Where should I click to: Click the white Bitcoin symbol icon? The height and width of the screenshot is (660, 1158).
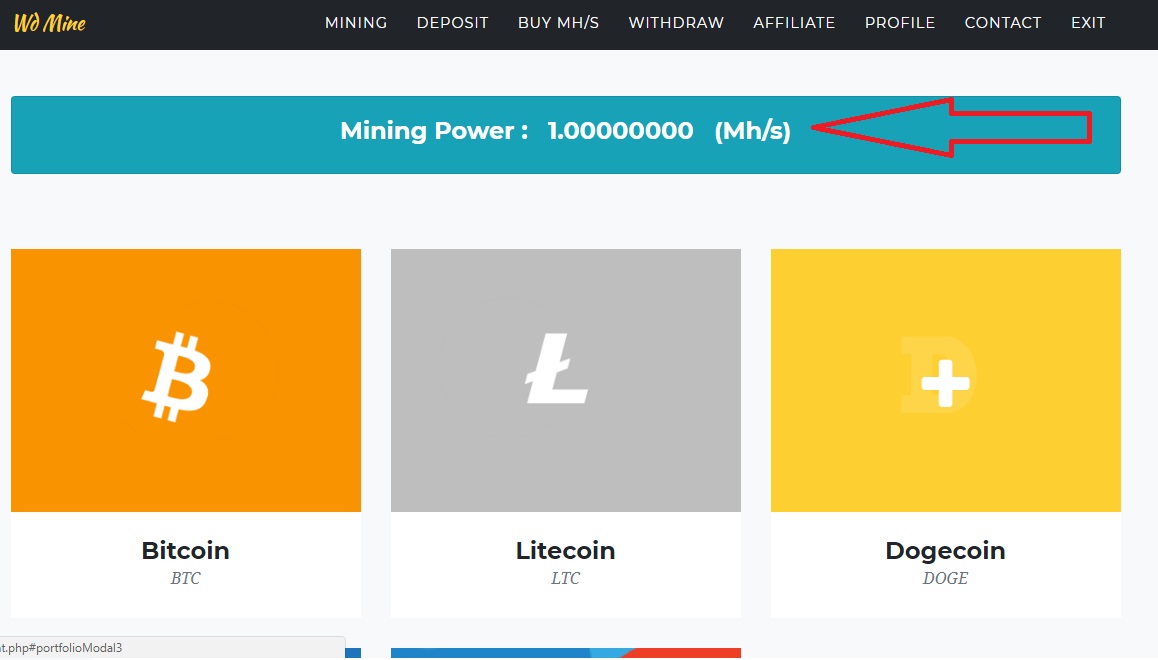click(177, 377)
